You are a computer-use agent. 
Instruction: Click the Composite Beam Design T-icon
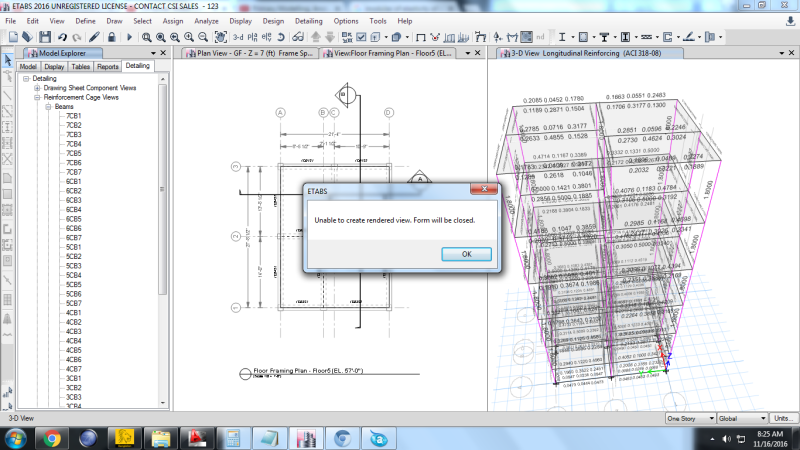point(605,37)
